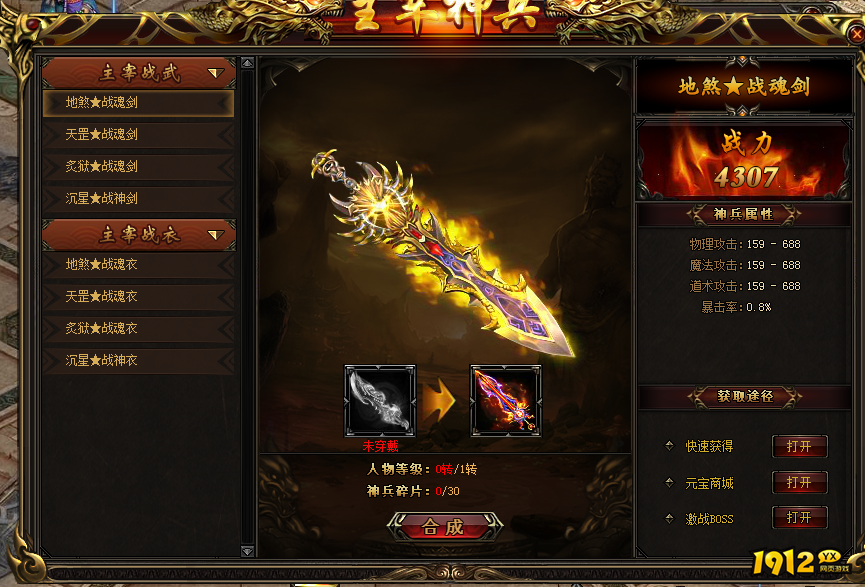Click the large golden sword preview image
Viewport: 865px width, 587px height.
[x=441, y=251]
